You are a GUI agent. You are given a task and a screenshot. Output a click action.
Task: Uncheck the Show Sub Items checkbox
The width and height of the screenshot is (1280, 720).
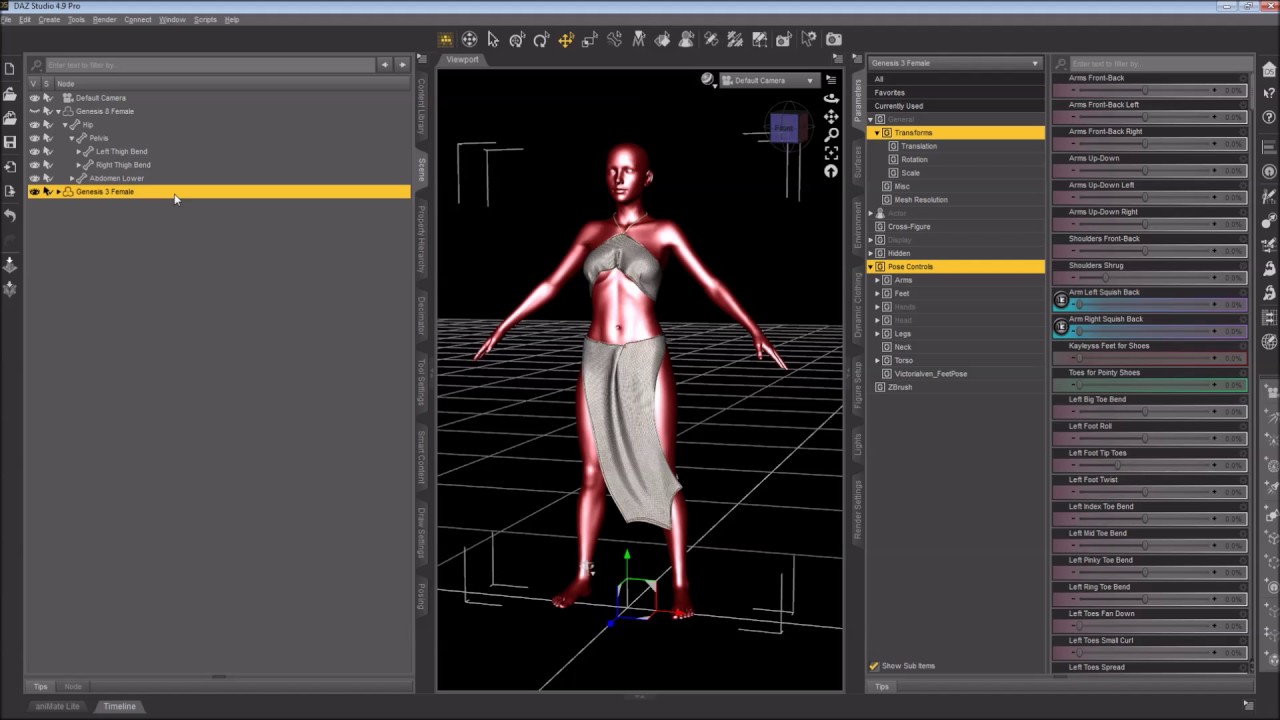coord(874,666)
